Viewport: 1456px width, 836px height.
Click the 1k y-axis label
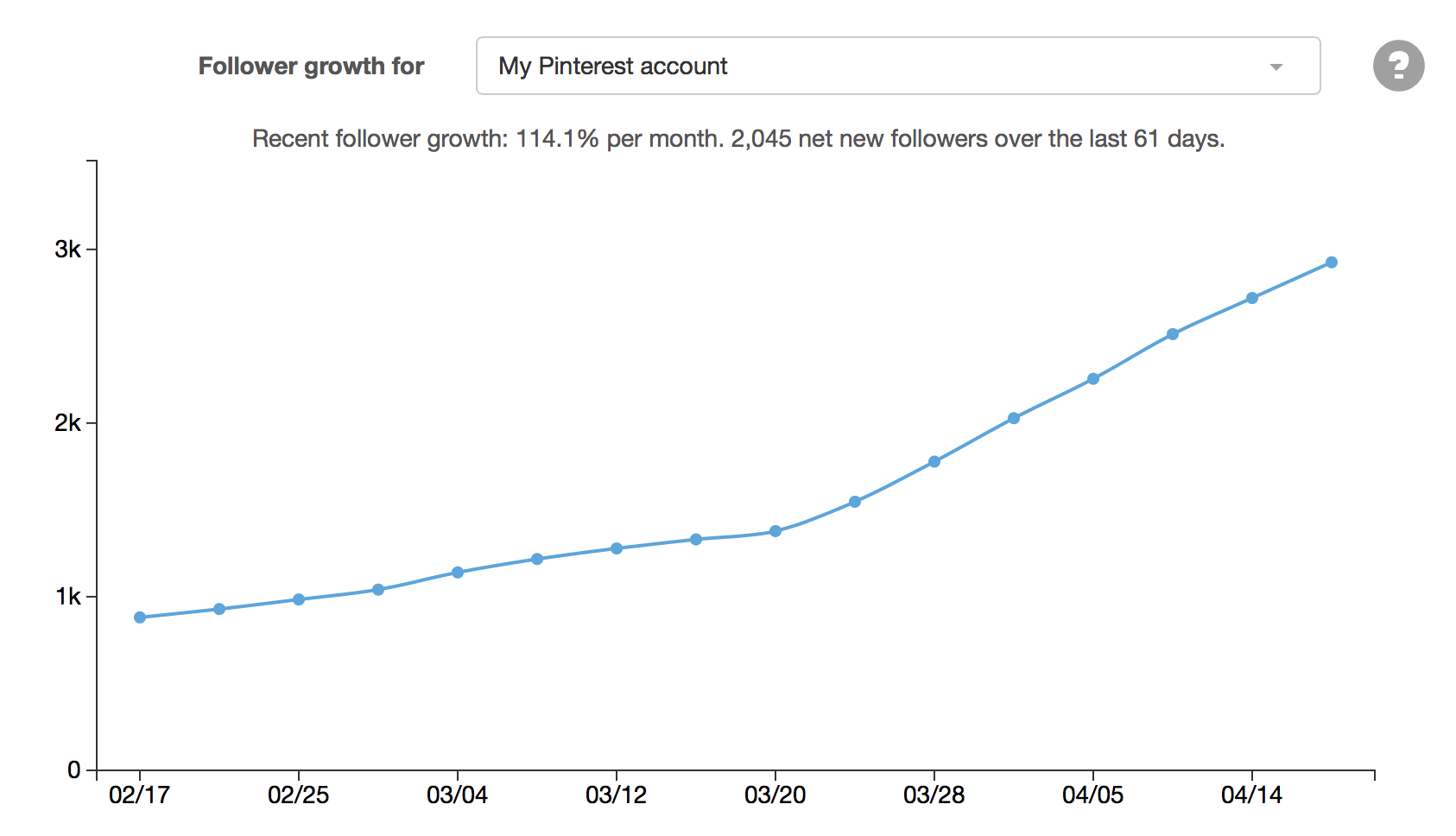[67, 597]
